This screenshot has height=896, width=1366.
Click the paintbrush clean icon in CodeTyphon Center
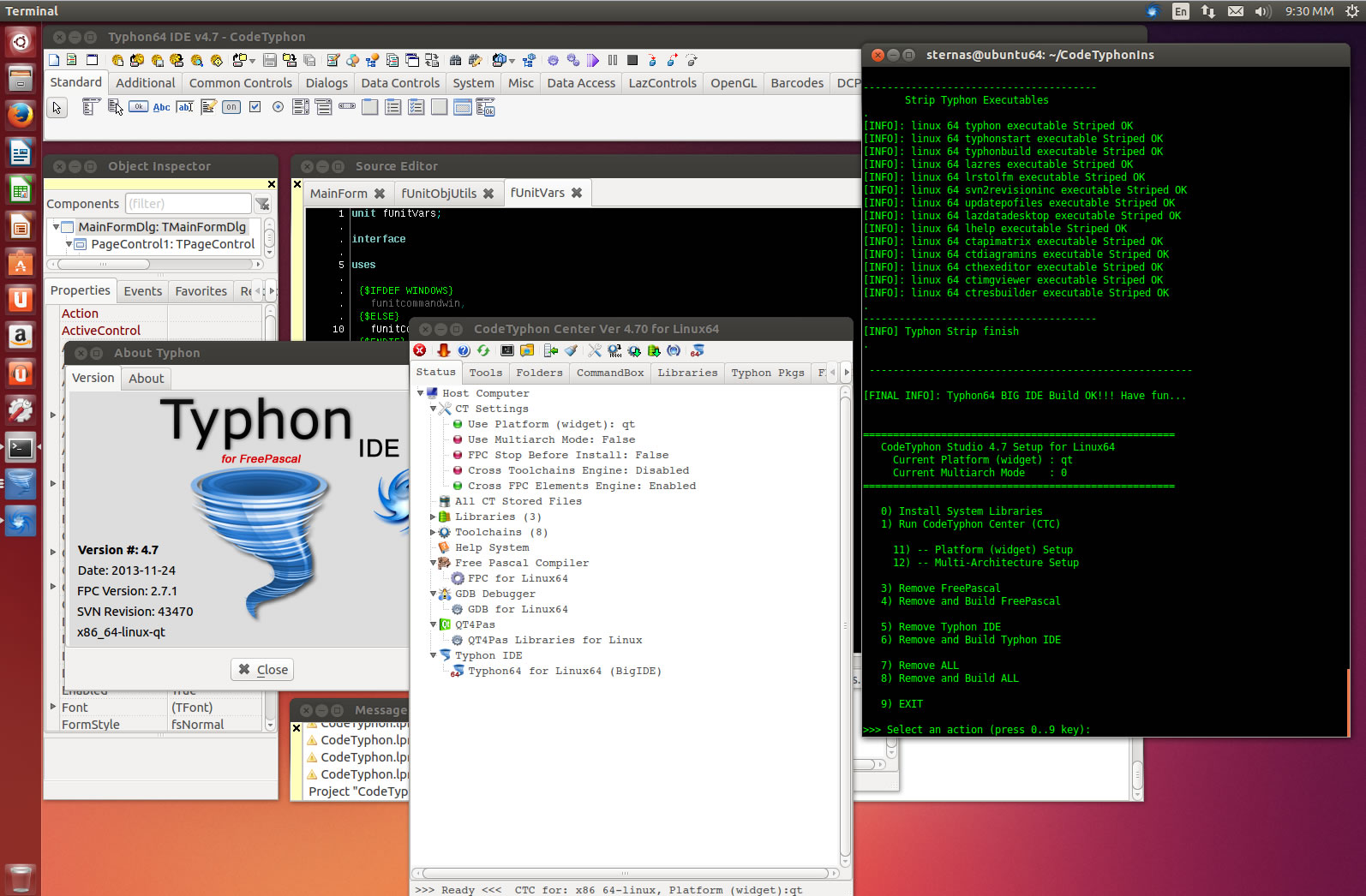point(571,350)
